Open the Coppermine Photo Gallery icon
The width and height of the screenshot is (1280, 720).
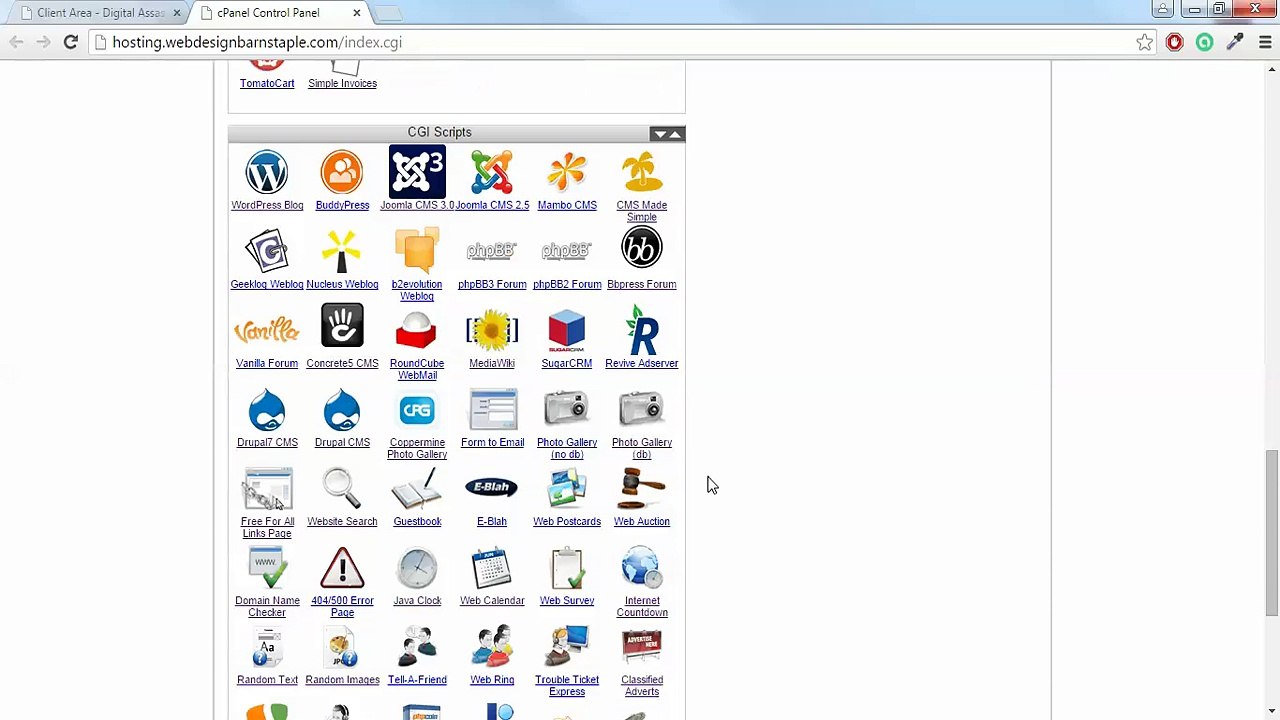pos(417,409)
